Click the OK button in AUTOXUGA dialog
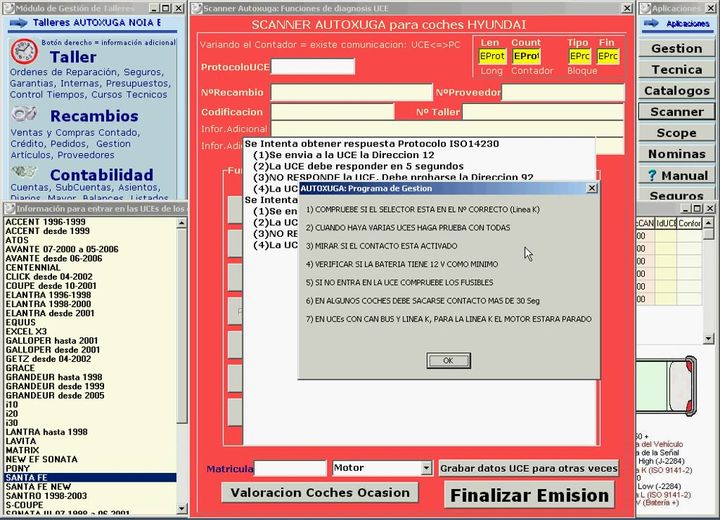This screenshot has height=520, width=720. click(x=448, y=361)
